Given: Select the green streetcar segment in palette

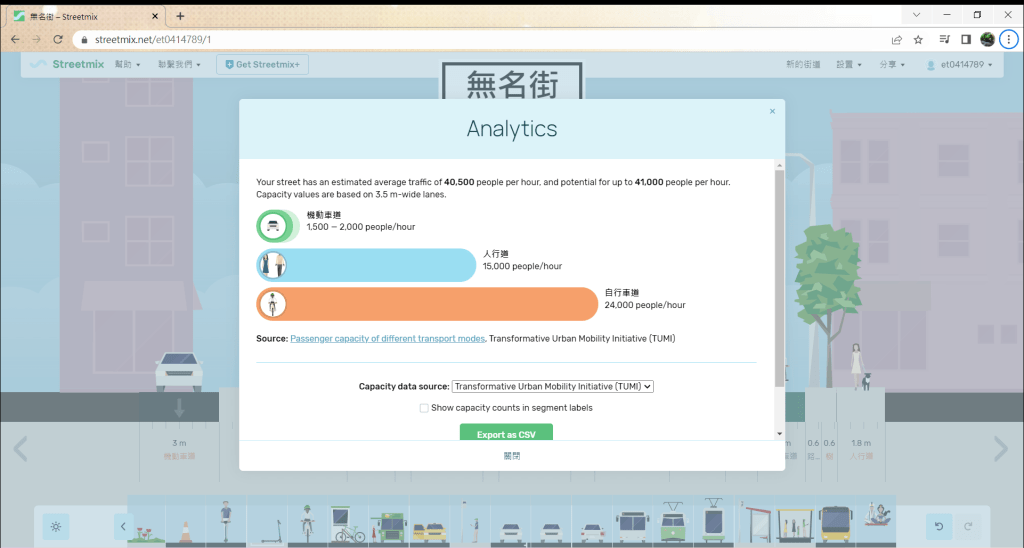Looking at the screenshot, I should [673, 523].
